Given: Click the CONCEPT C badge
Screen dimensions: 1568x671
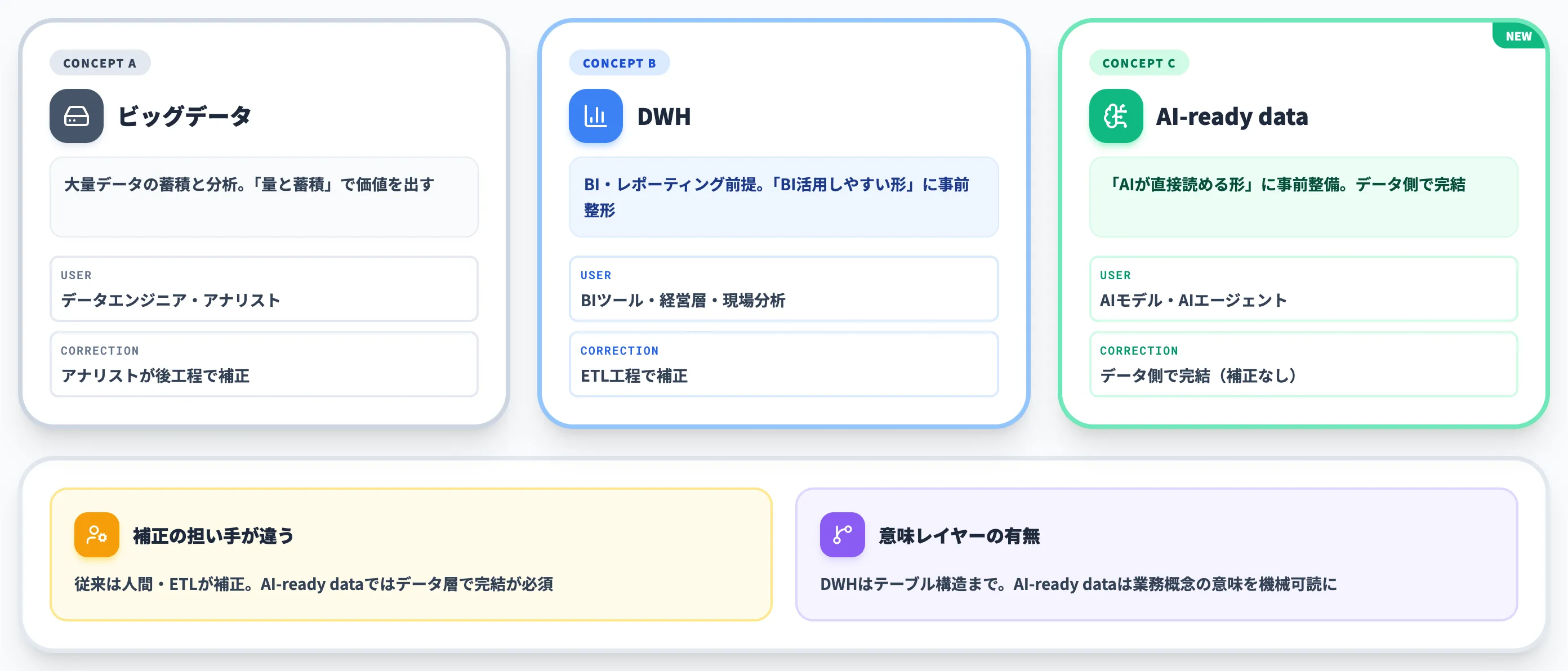Looking at the screenshot, I should (1139, 62).
